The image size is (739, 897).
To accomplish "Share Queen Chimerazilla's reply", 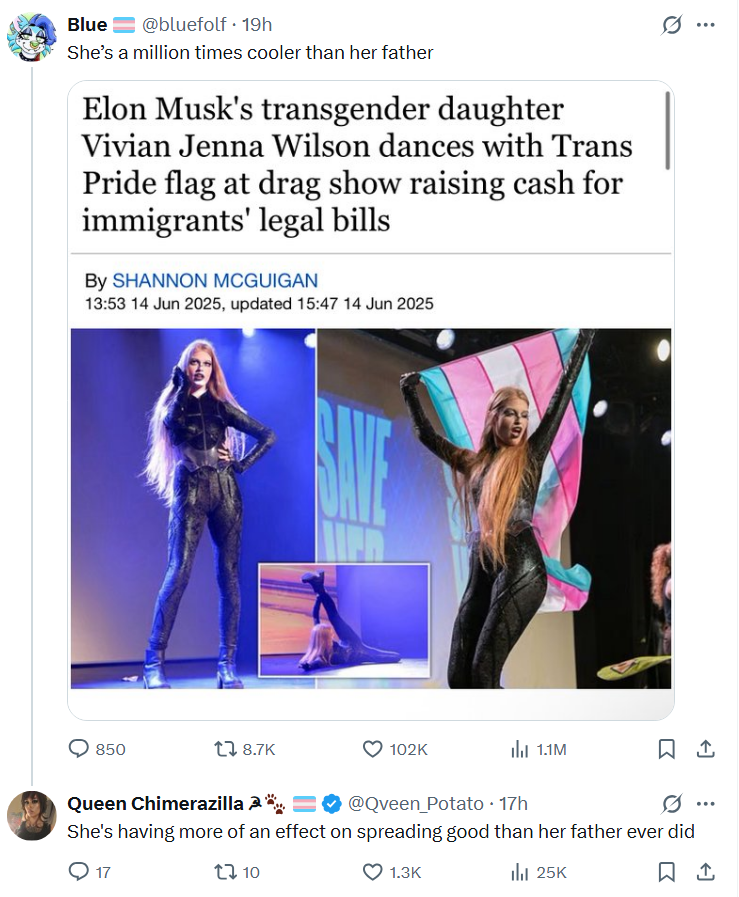I will coord(704,872).
